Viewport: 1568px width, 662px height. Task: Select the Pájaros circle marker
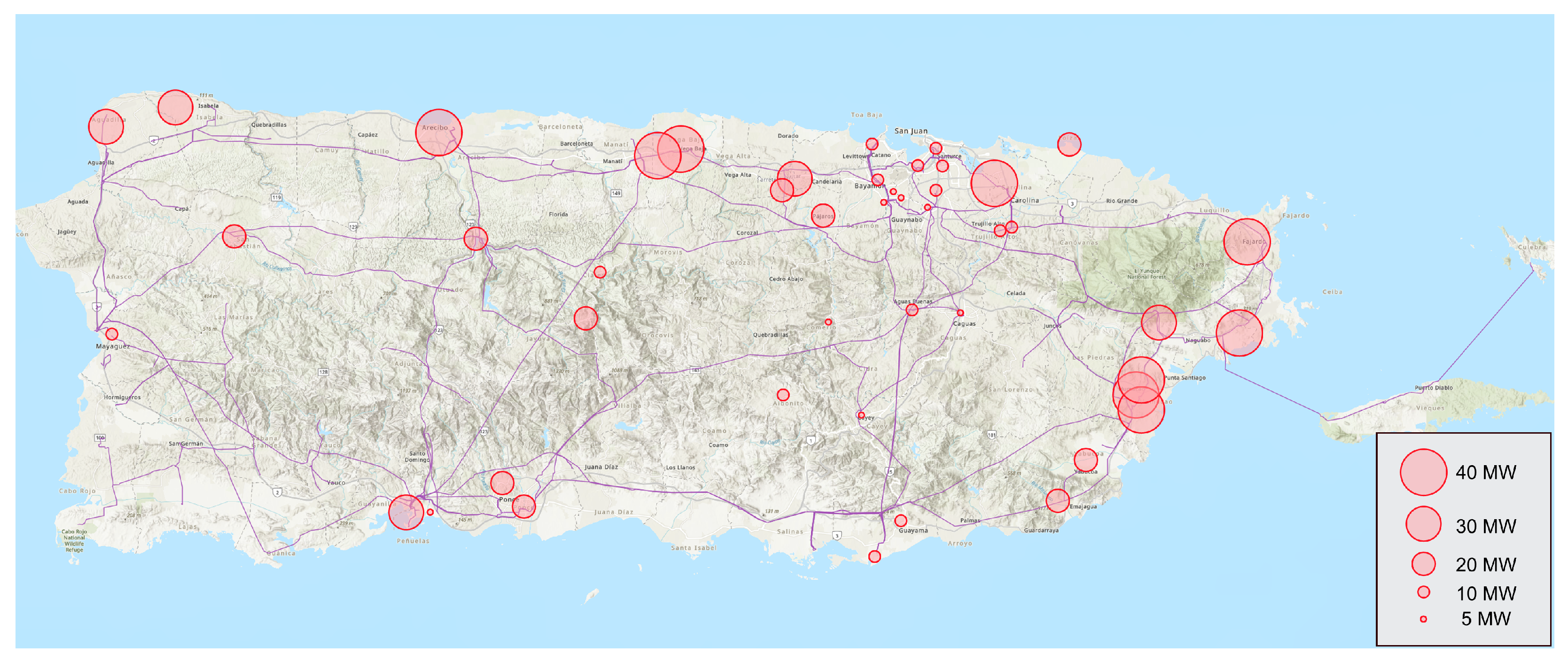coord(823,215)
